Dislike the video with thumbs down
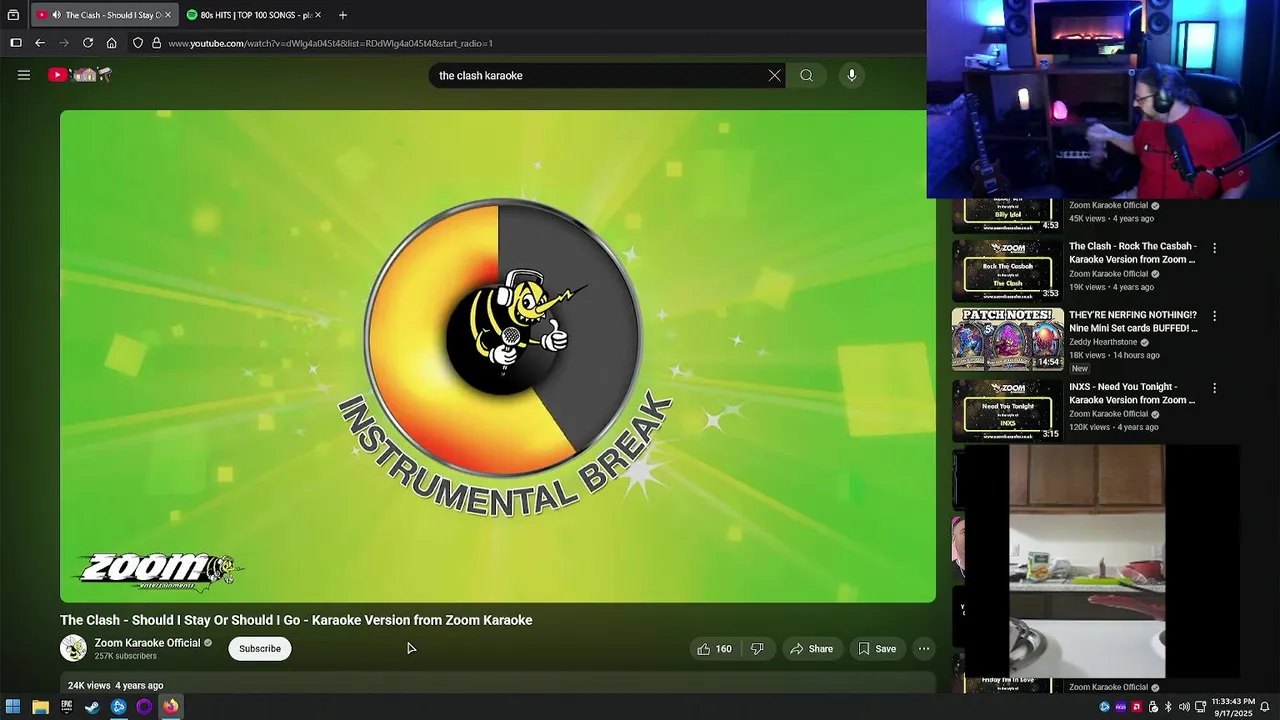The image size is (1280, 720). (757, 649)
